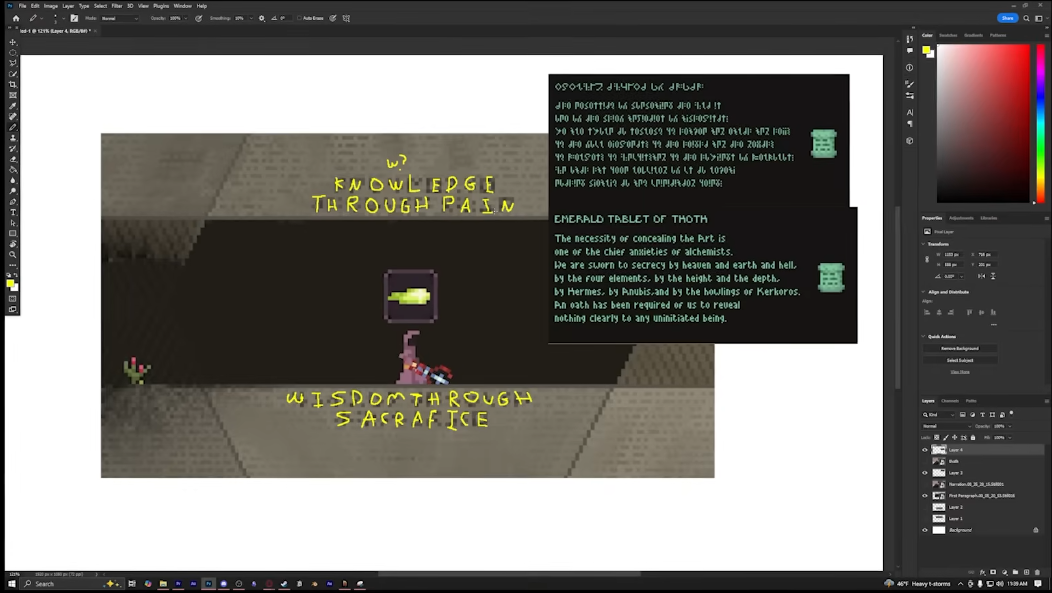The width and height of the screenshot is (1052, 593).
Task: Select the Elliptical Marquee tool
Action: [13, 53]
